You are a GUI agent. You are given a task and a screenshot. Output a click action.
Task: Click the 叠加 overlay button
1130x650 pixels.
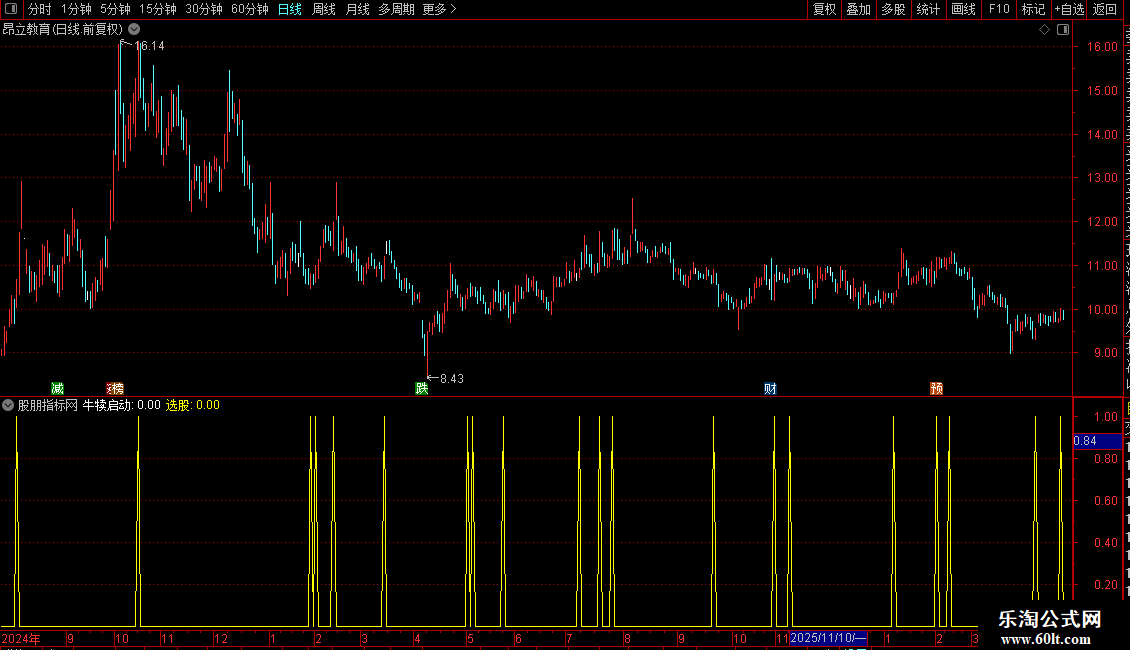pos(859,9)
